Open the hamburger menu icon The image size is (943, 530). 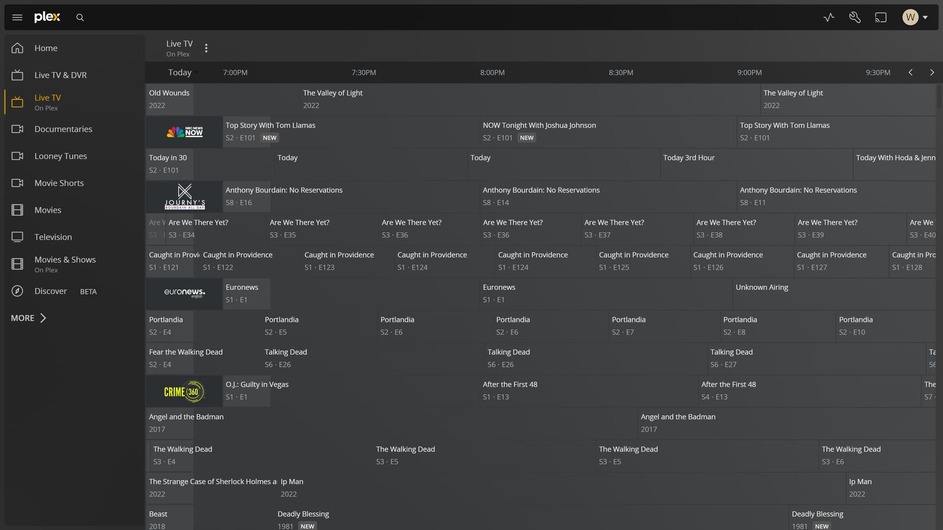point(17,17)
